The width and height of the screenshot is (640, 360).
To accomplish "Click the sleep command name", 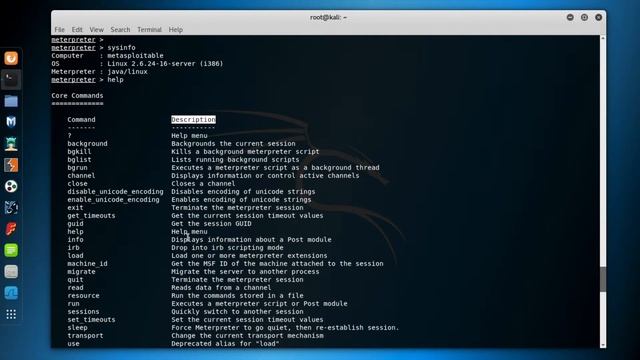I will click(77, 328).
